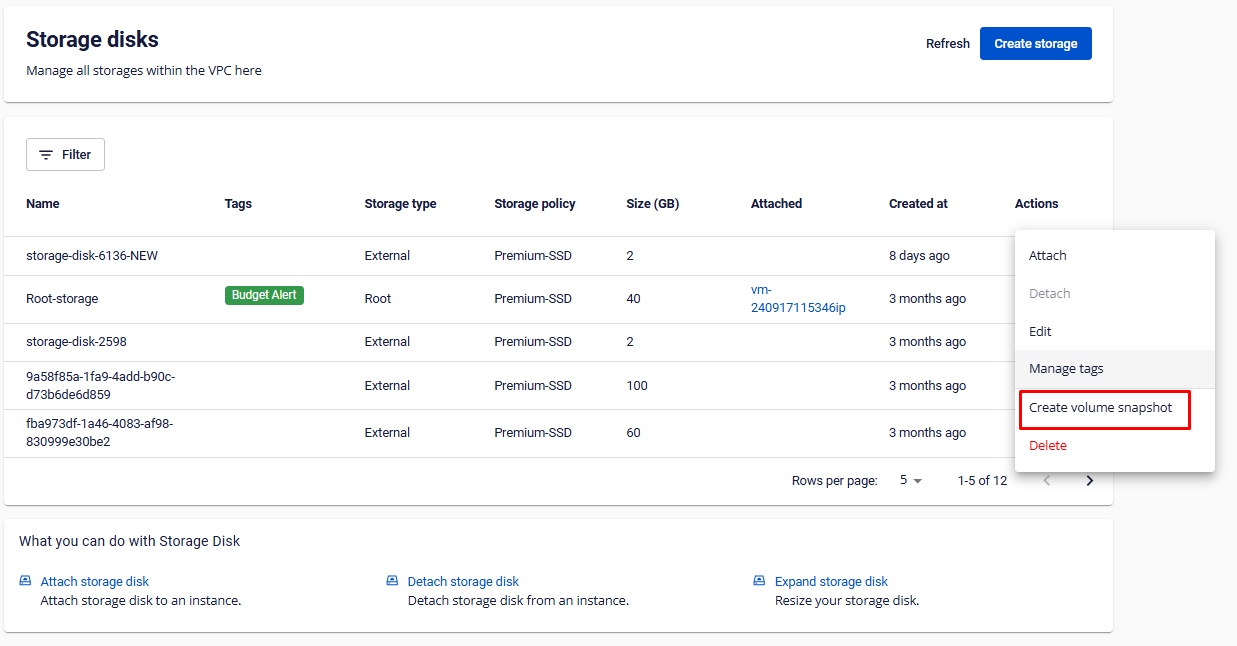Open the Detach storage disk link
The image size is (1237, 646).
pos(463,581)
